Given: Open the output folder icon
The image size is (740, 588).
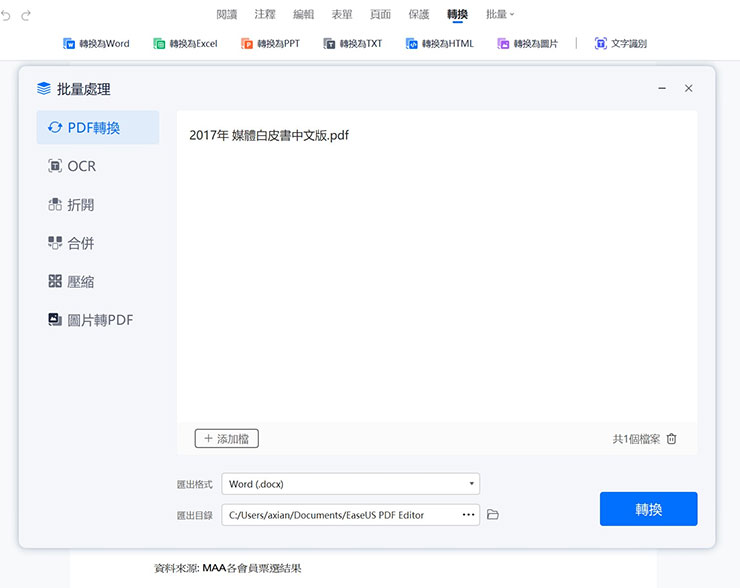Looking at the screenshot, I should click(x=493, y=514).
